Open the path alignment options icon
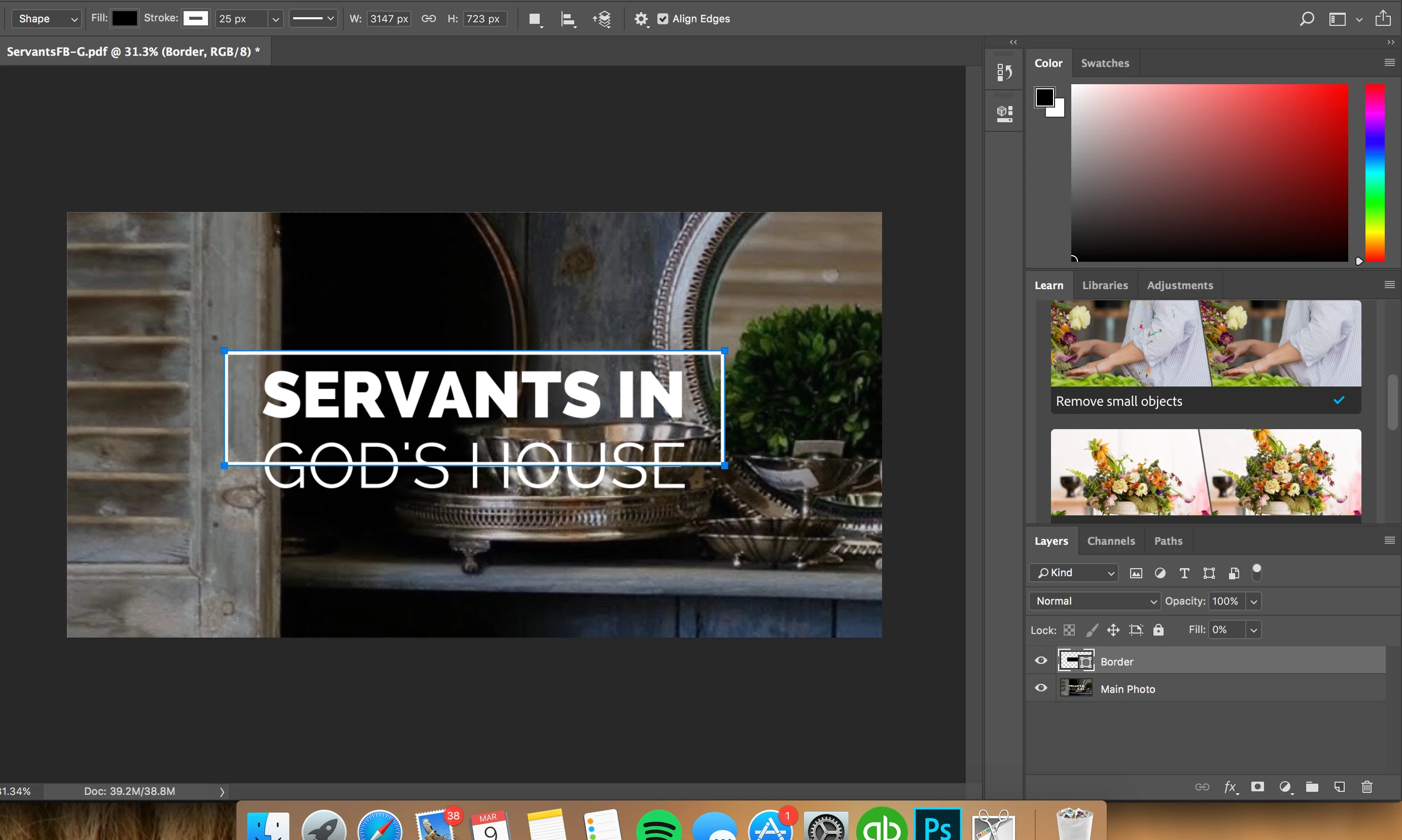Screen dimensions: 1402x840 (x=568, y=19)
